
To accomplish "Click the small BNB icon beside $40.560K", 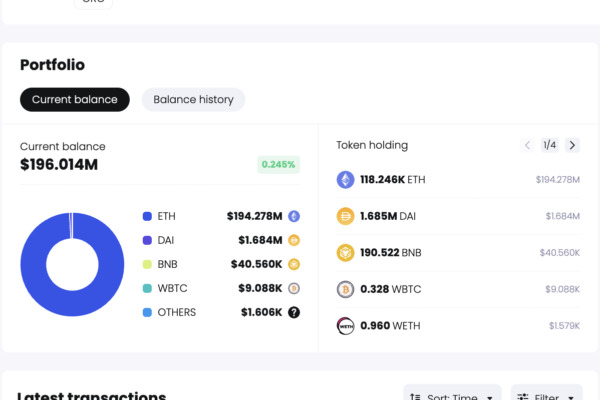I will [294, 264].
